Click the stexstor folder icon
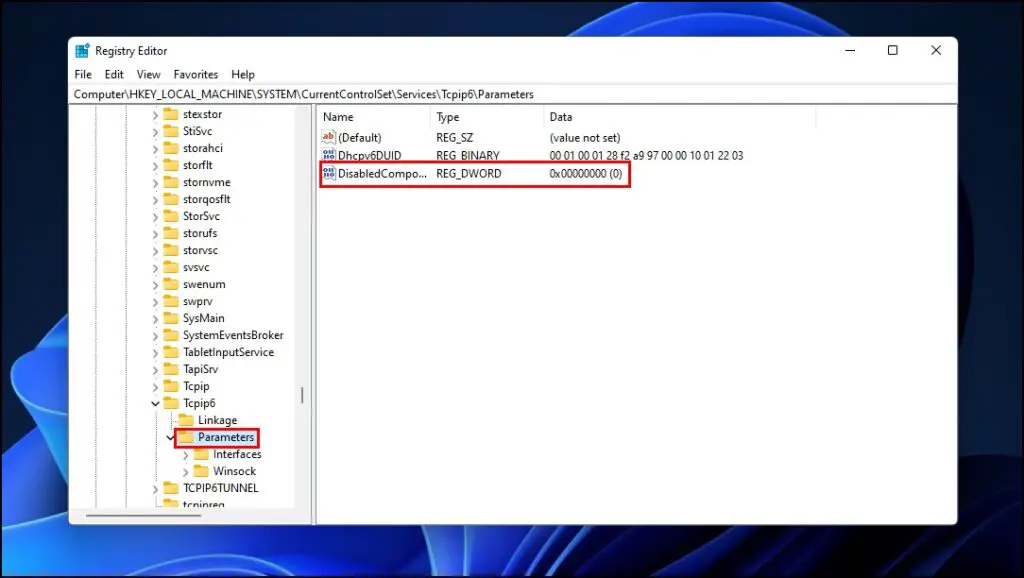Viewport: 1024px width, 578px height. pos(171,114)
